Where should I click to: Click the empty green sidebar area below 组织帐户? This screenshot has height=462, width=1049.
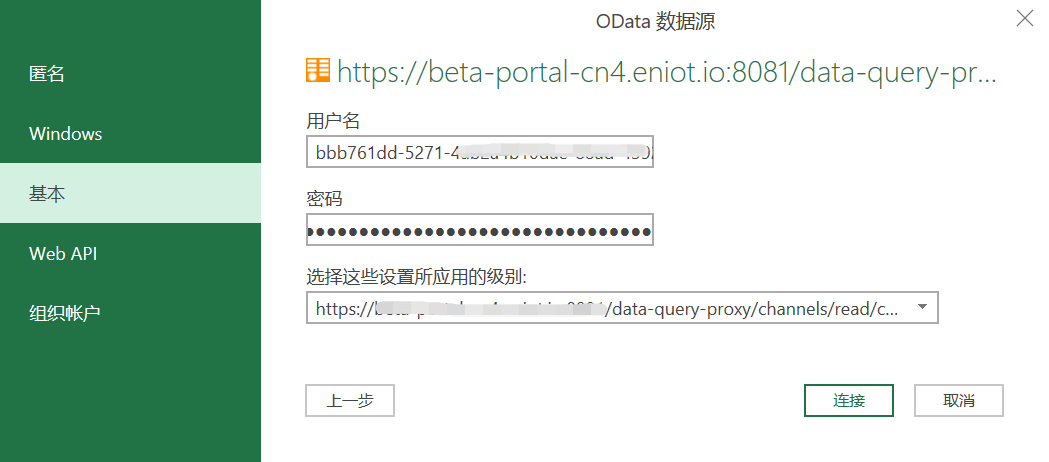tap(130, 400)
